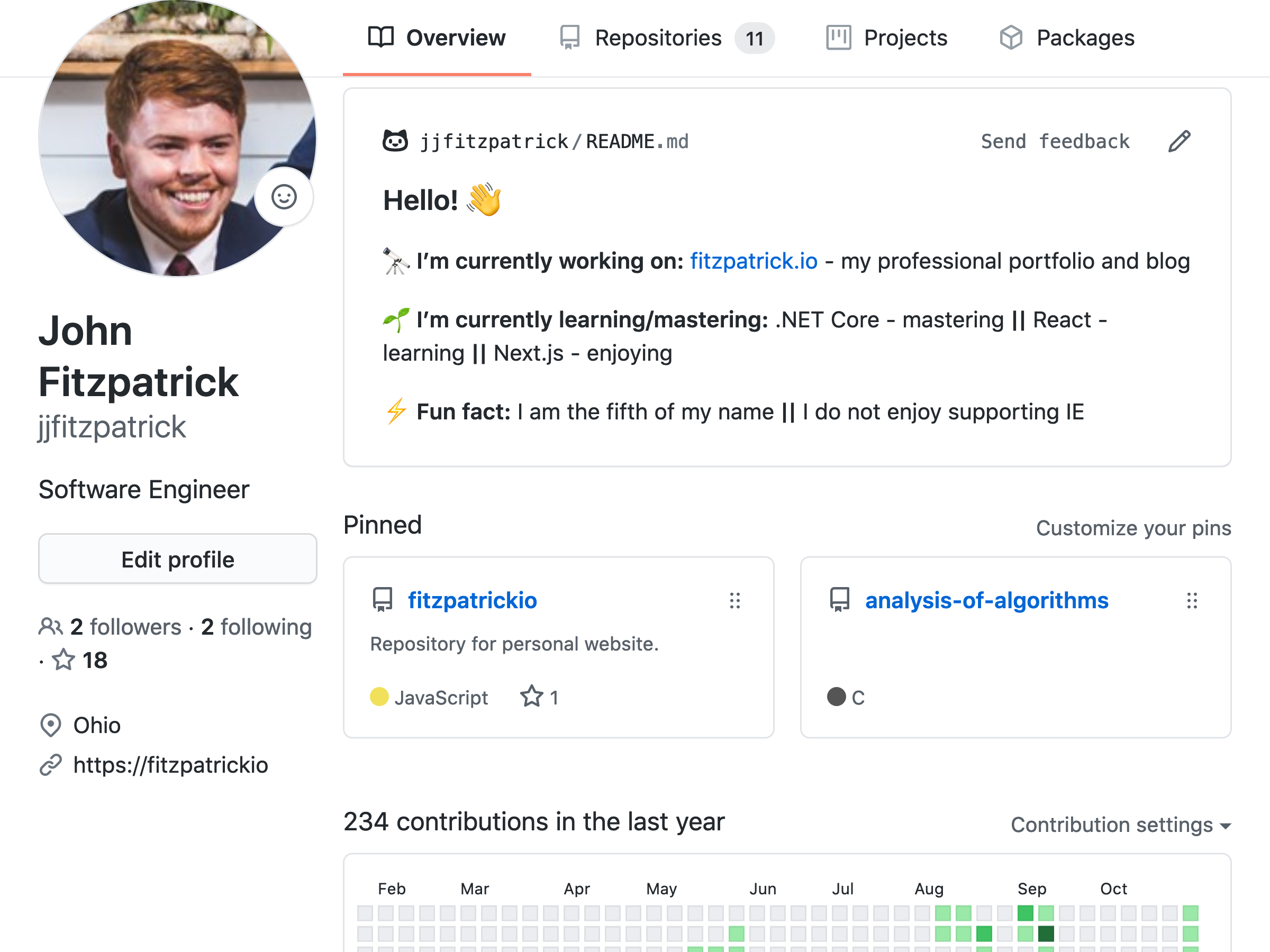The width and height of the screenshot is (1270, 952).
Task: Click the analysis-of-algorithms repo icon
Action: [x=839, y=600]
